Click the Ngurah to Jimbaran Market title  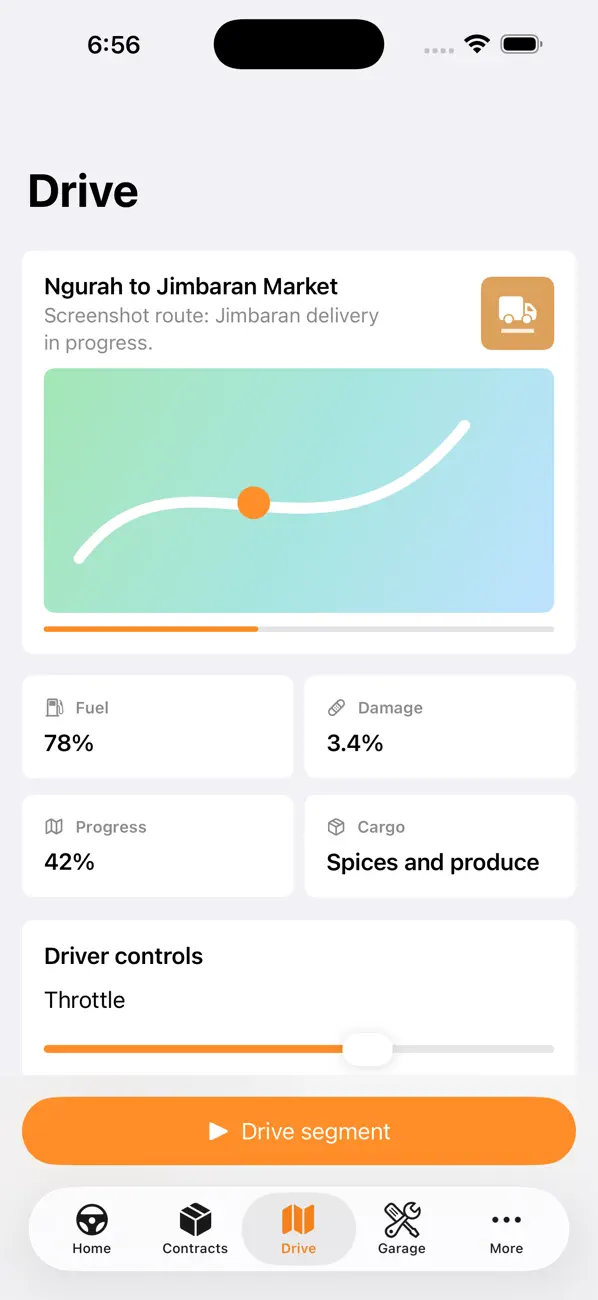pyautogui.click(x=191, y=286)
